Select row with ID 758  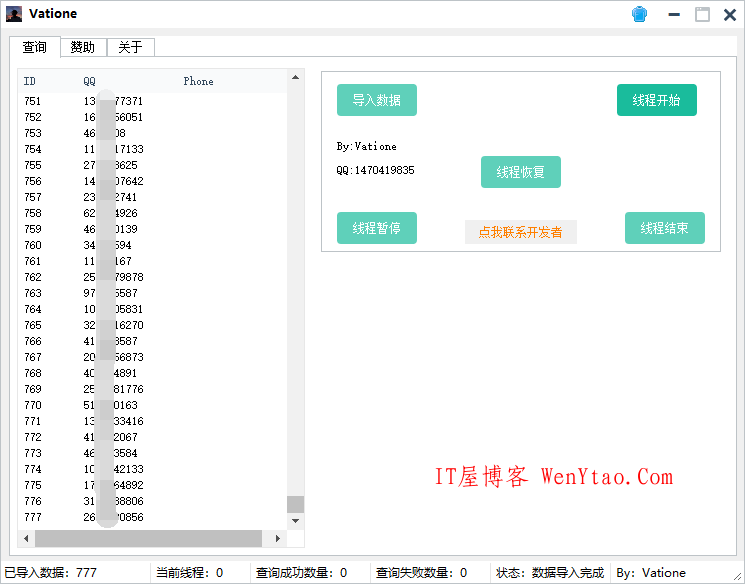[152, 213]
